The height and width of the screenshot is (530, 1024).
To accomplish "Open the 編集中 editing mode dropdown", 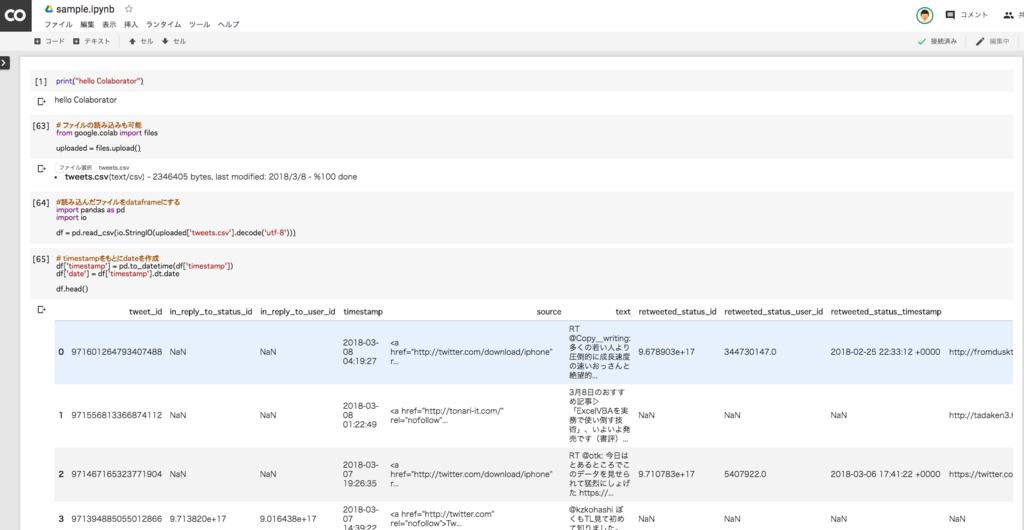I will tap(992, 41).
